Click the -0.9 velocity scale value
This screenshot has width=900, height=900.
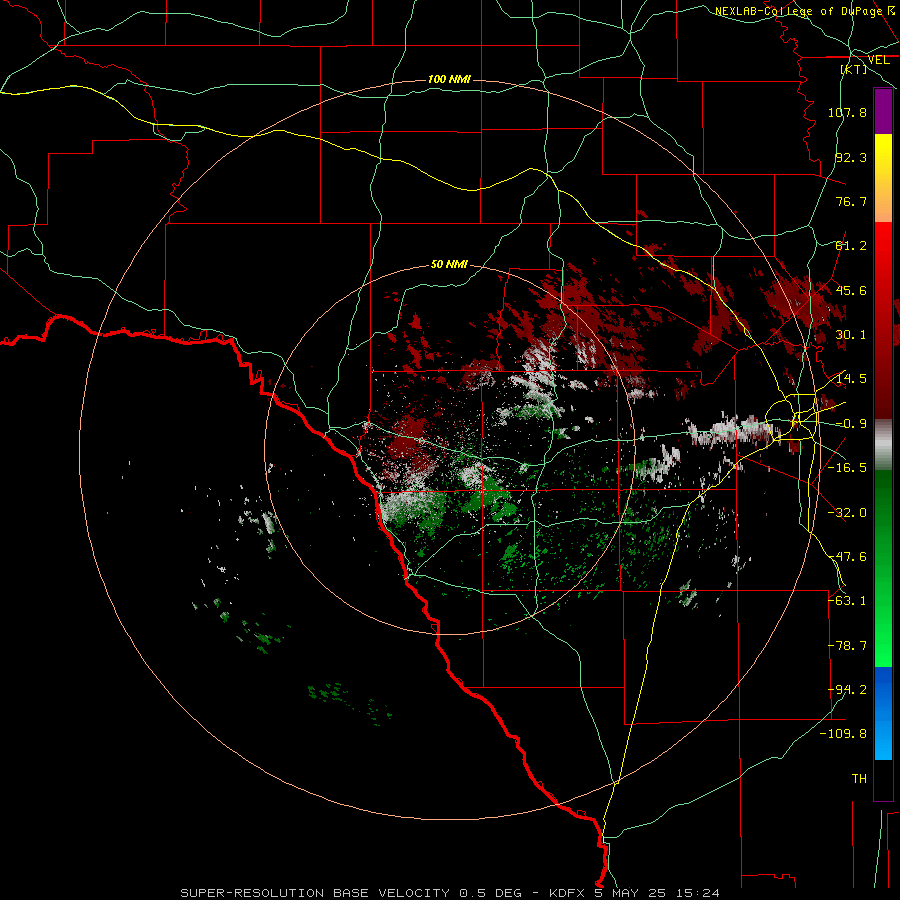click(x=851, y=424)
